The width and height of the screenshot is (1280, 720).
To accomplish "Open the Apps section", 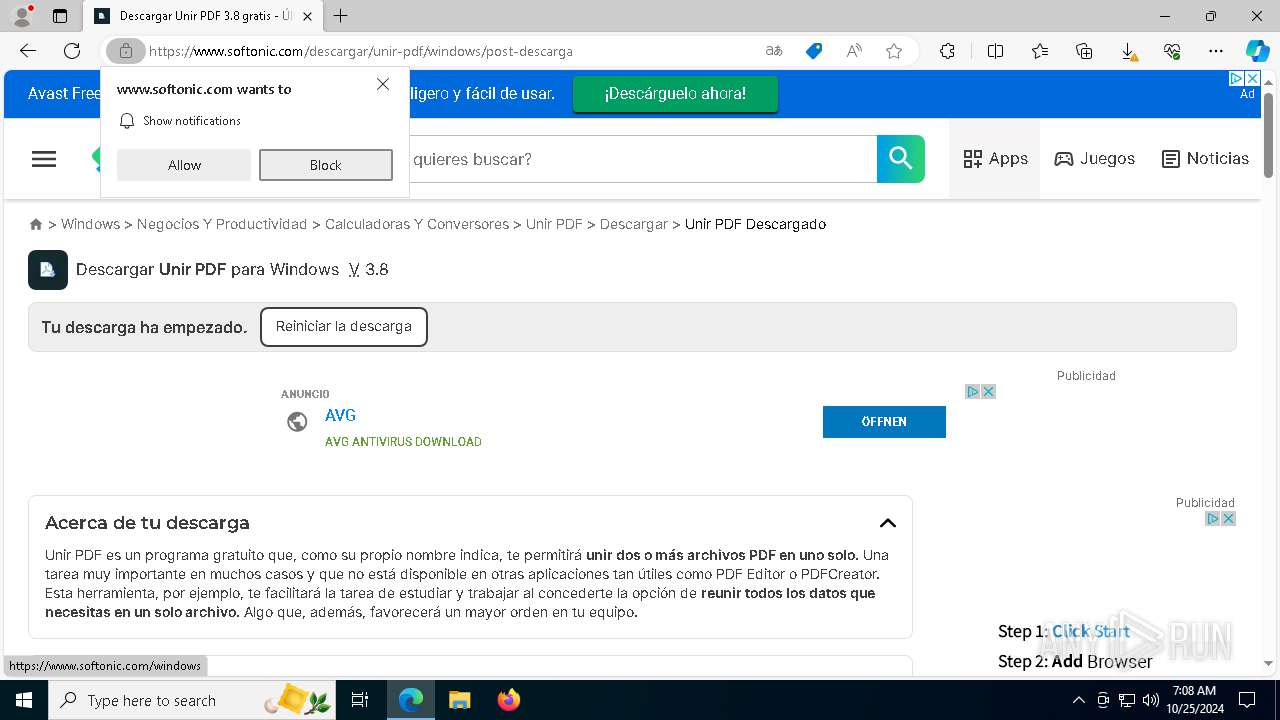I will (x=995, y=159).
